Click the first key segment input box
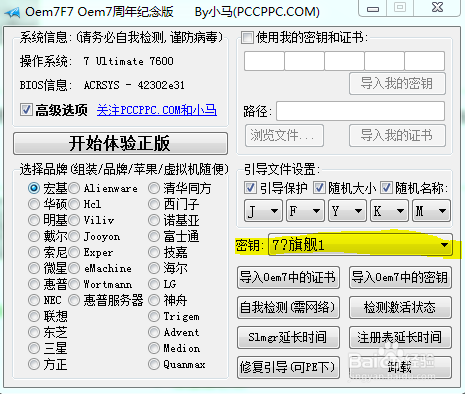This screenshot has width=465, height=394. click(x=264, y=61)
